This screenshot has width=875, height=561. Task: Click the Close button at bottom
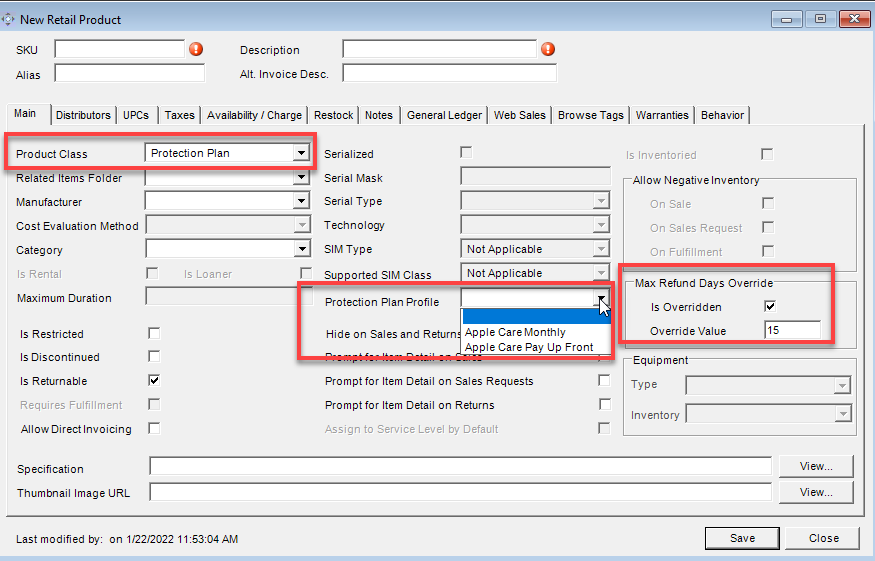click(824, 538)
